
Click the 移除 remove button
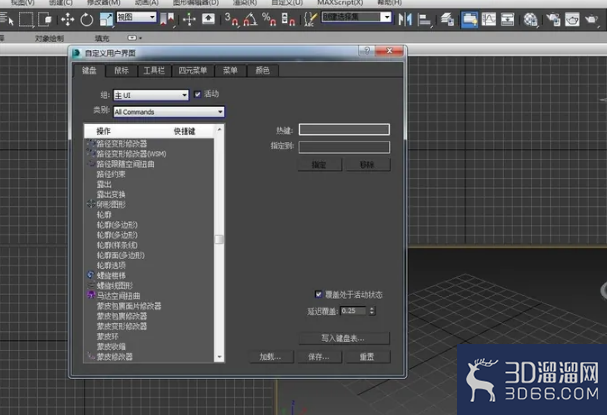point(367,165)
